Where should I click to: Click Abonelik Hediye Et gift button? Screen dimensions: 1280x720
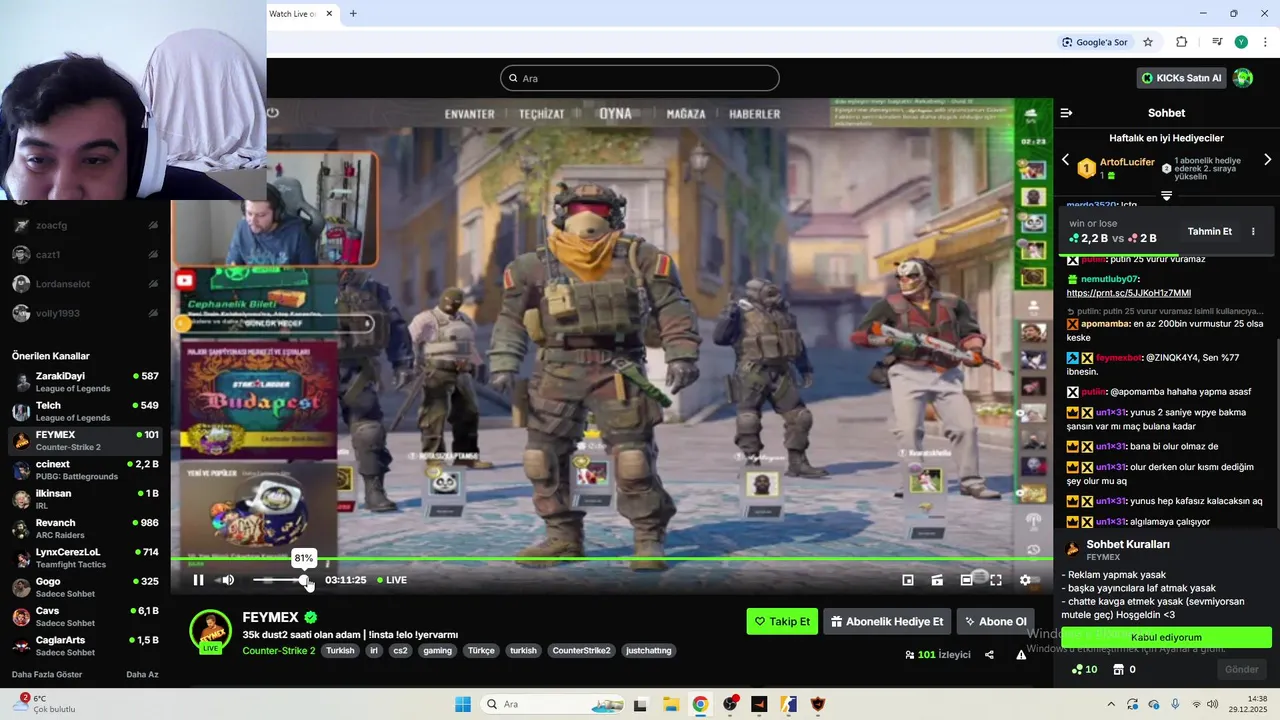(x=887, y=621)
